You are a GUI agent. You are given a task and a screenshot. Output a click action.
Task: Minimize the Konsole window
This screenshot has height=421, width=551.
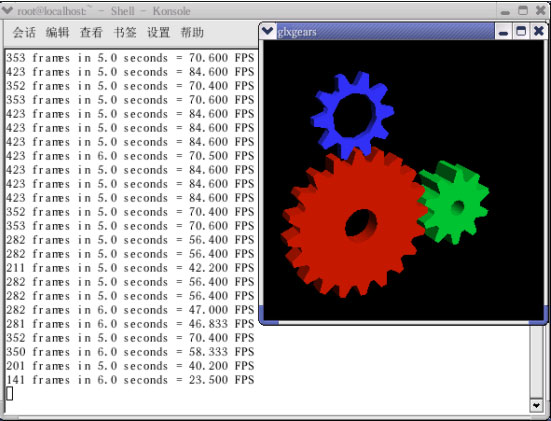pyautogui.click(x=505, y=11)
